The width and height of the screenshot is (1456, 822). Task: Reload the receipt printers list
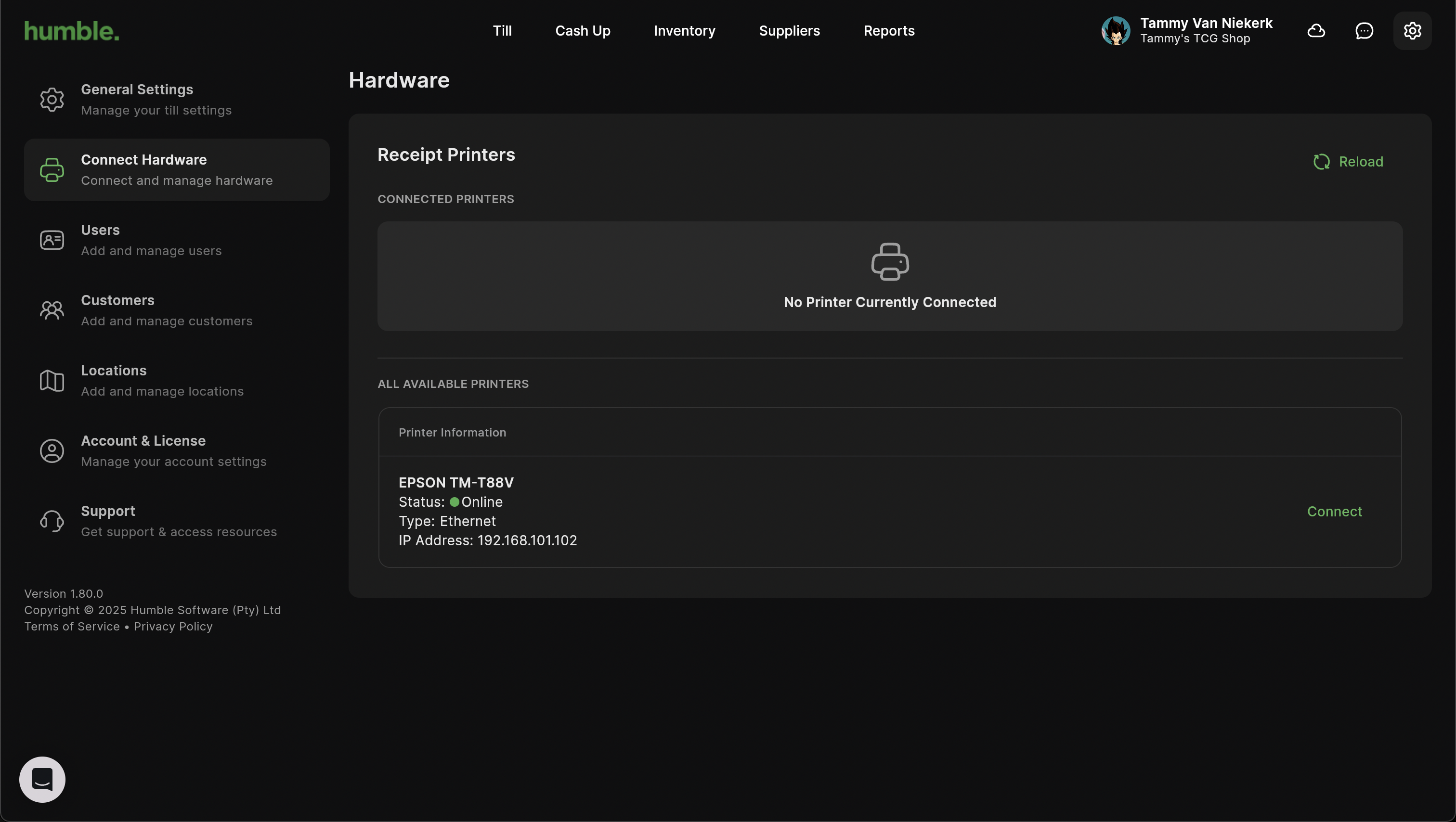(1348, 162)
